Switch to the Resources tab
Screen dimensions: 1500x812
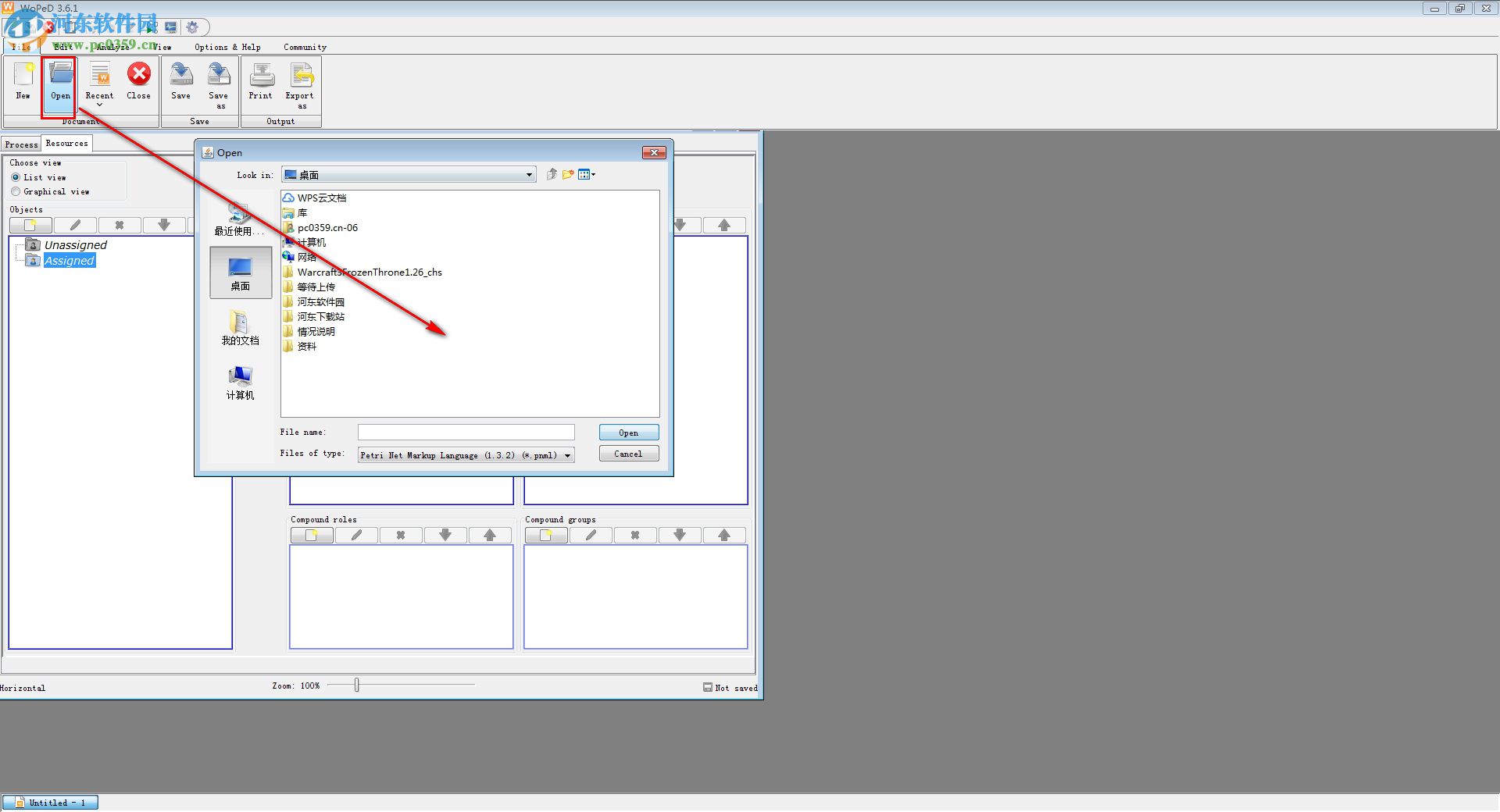click(67, 143)
